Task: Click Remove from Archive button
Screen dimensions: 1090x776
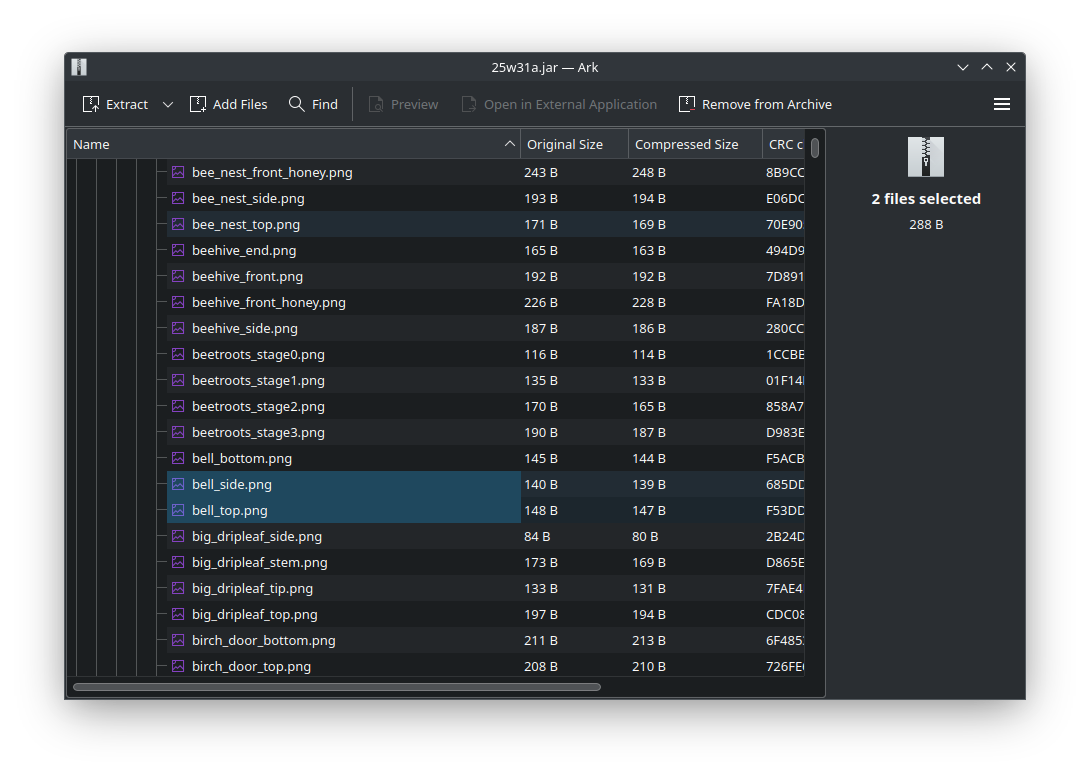Action: pos(755,104)
